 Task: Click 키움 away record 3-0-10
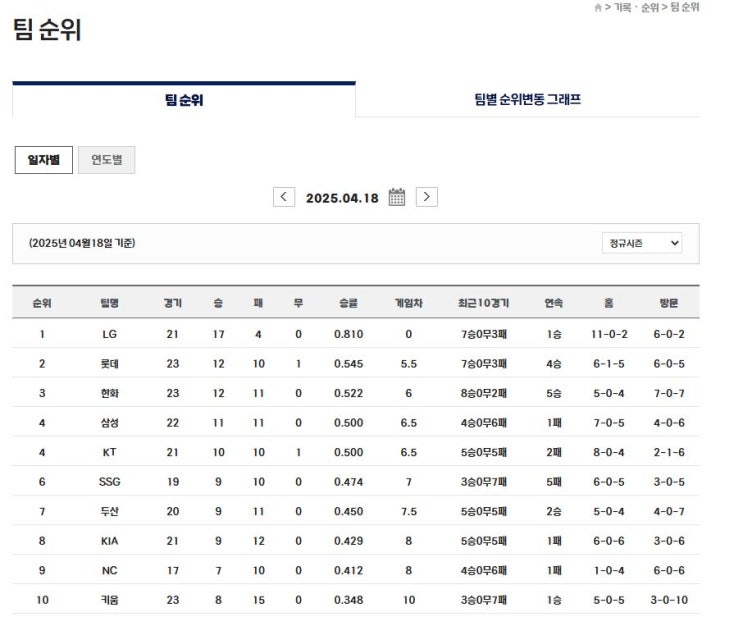[x=669, y=600]
